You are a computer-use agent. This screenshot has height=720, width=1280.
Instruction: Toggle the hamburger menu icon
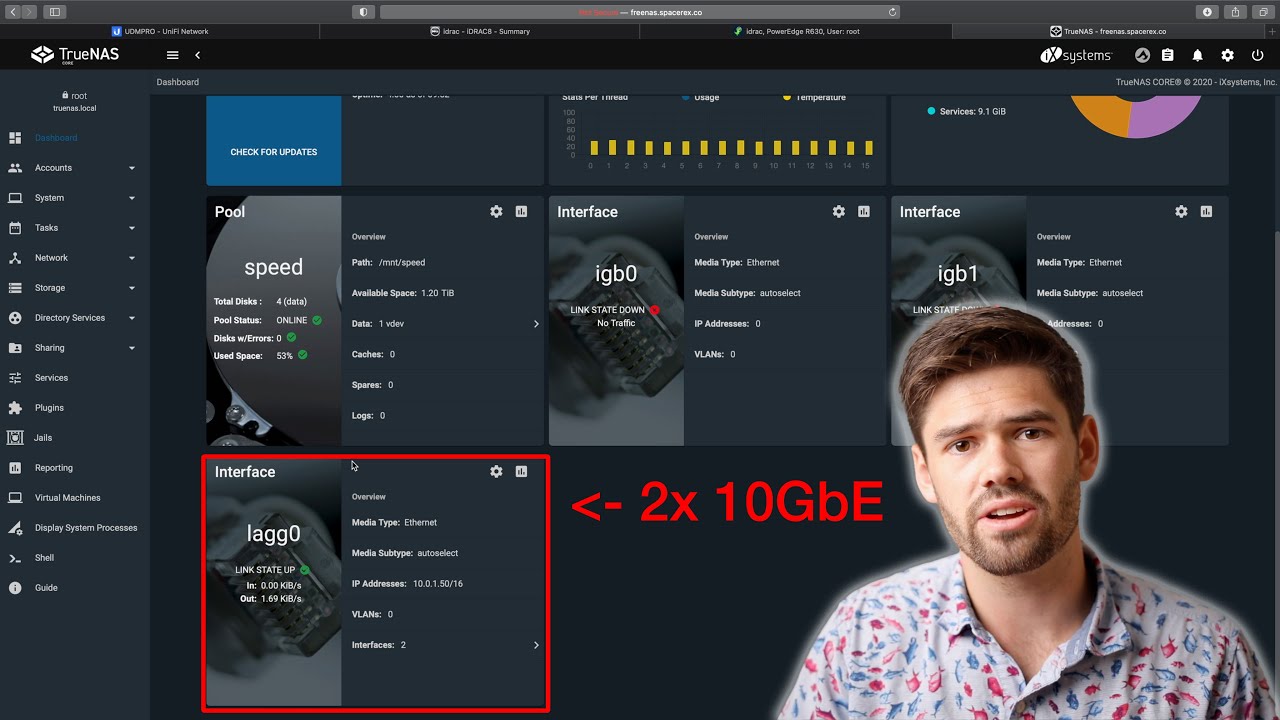click(173, 55)
